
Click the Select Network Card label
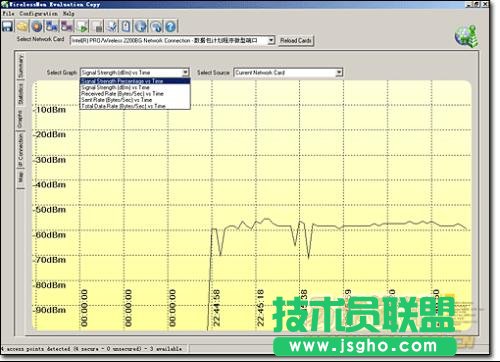(x=40, y=39)
